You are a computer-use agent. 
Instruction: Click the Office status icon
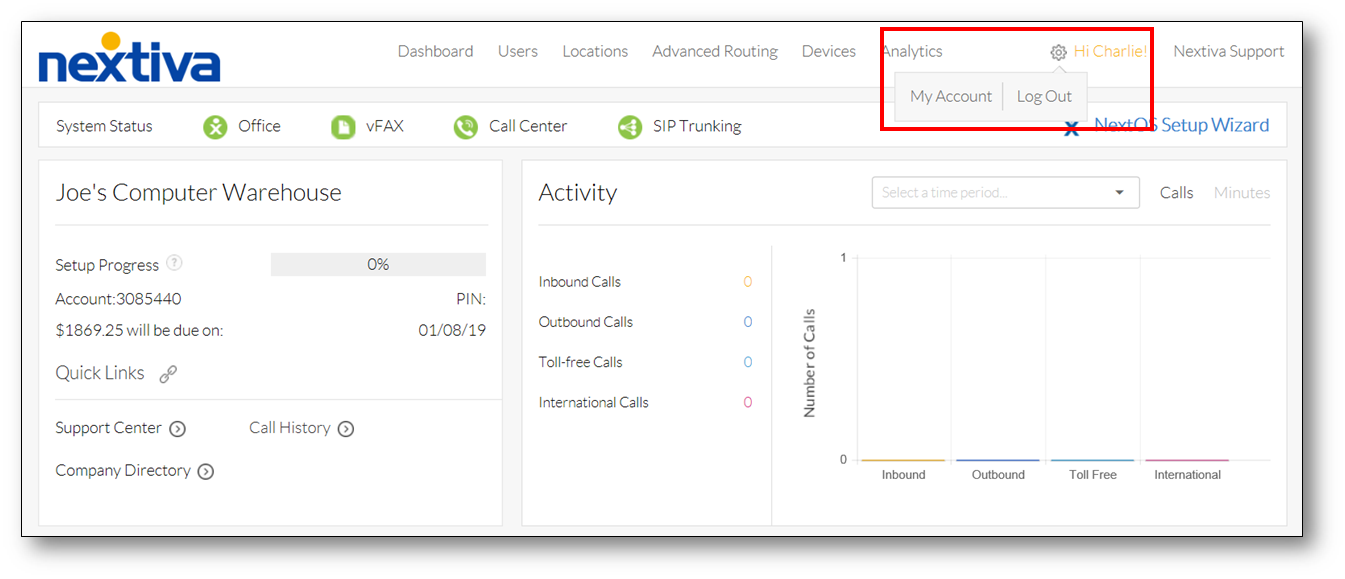tap(215, 127)
